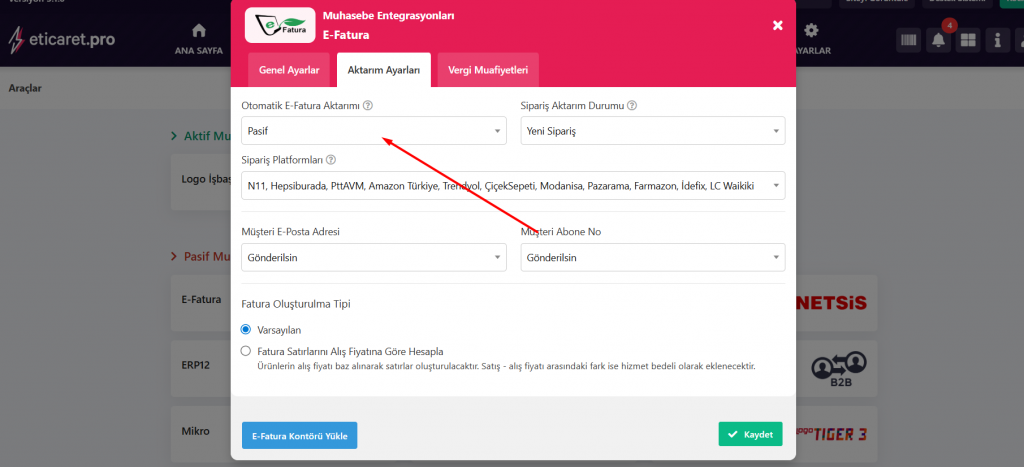Screen dimensions: 1024x467
Task: Click the E-Fatura Kontörü Yükle button
Action: point(299,435)
